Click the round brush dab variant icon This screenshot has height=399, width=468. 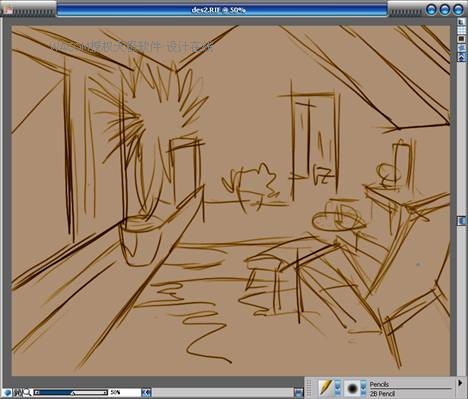pyautogui.click(x=352, y=388)
